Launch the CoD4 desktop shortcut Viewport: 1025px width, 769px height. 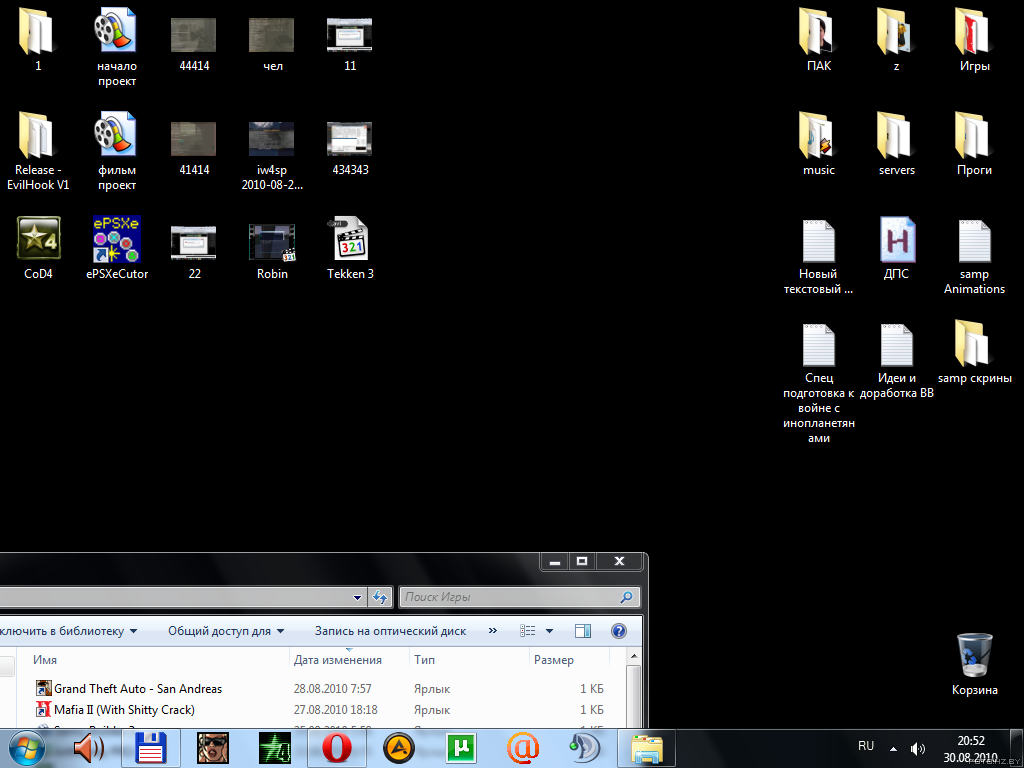pyautogui.click(x=39, y=238)
